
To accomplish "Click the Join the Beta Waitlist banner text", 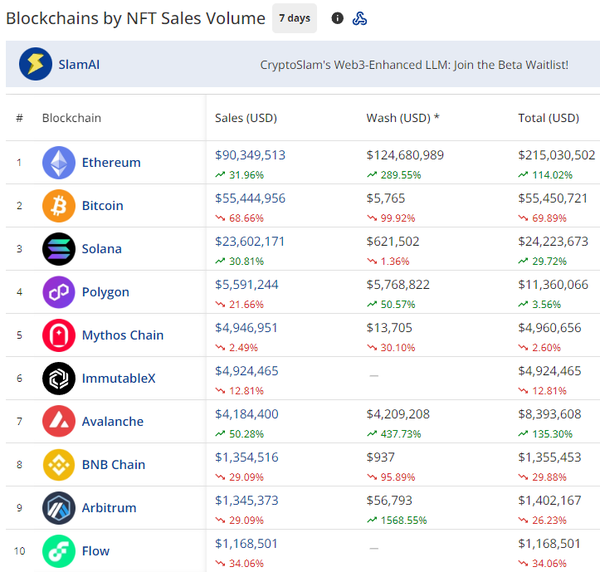I will coord(414,65).
